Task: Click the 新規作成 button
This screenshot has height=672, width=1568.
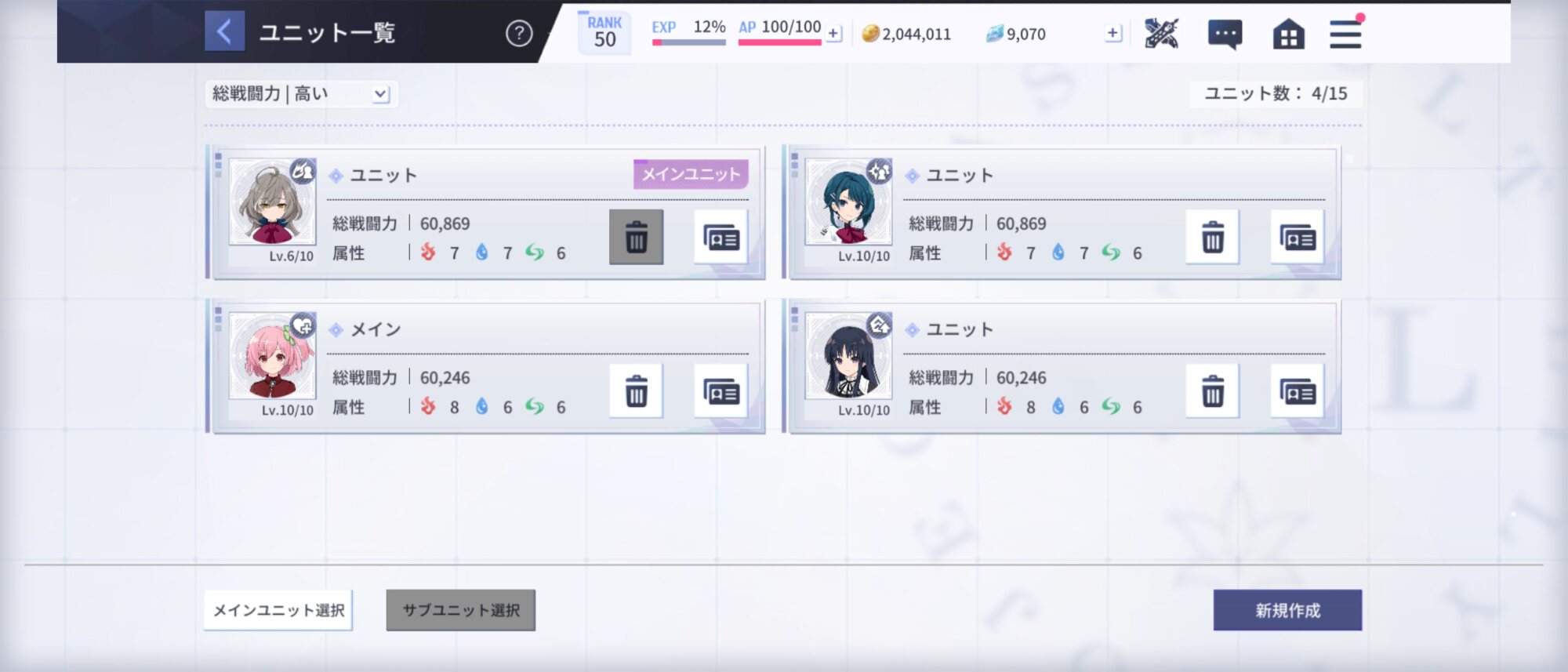Action: 1287,610
